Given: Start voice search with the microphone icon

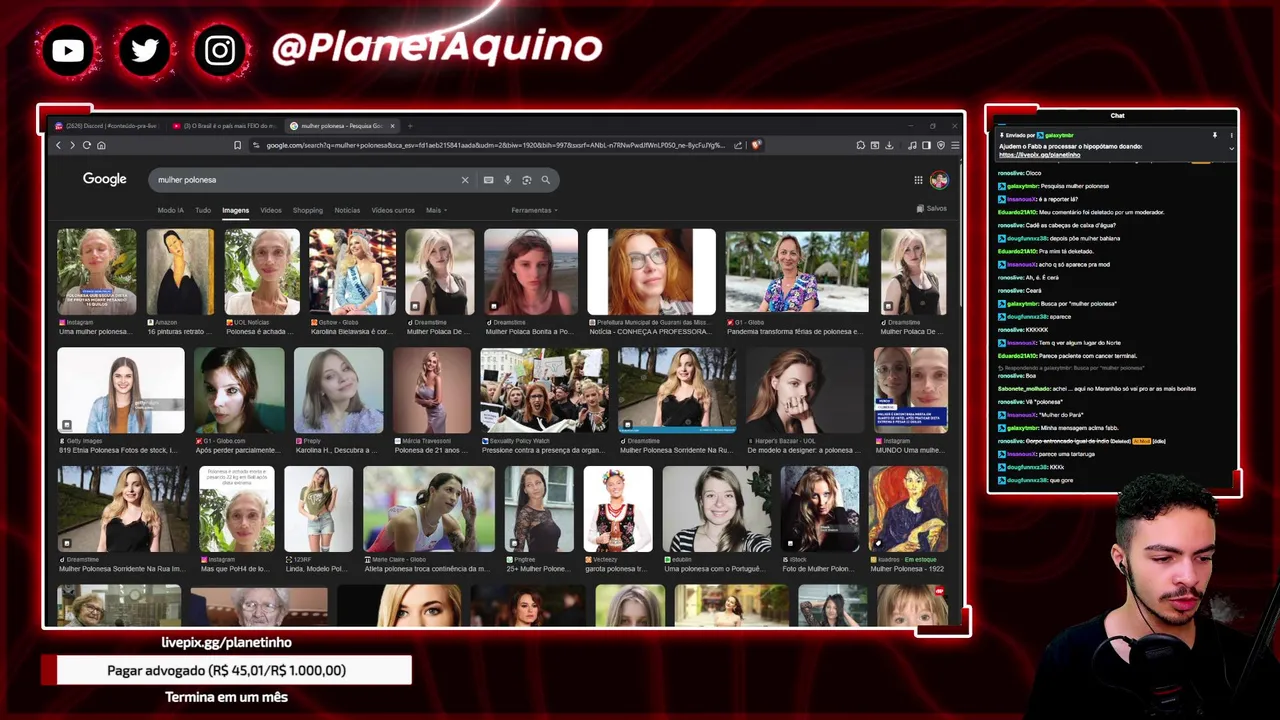Looking at the screenshot, I should click(x=507, y=180).
